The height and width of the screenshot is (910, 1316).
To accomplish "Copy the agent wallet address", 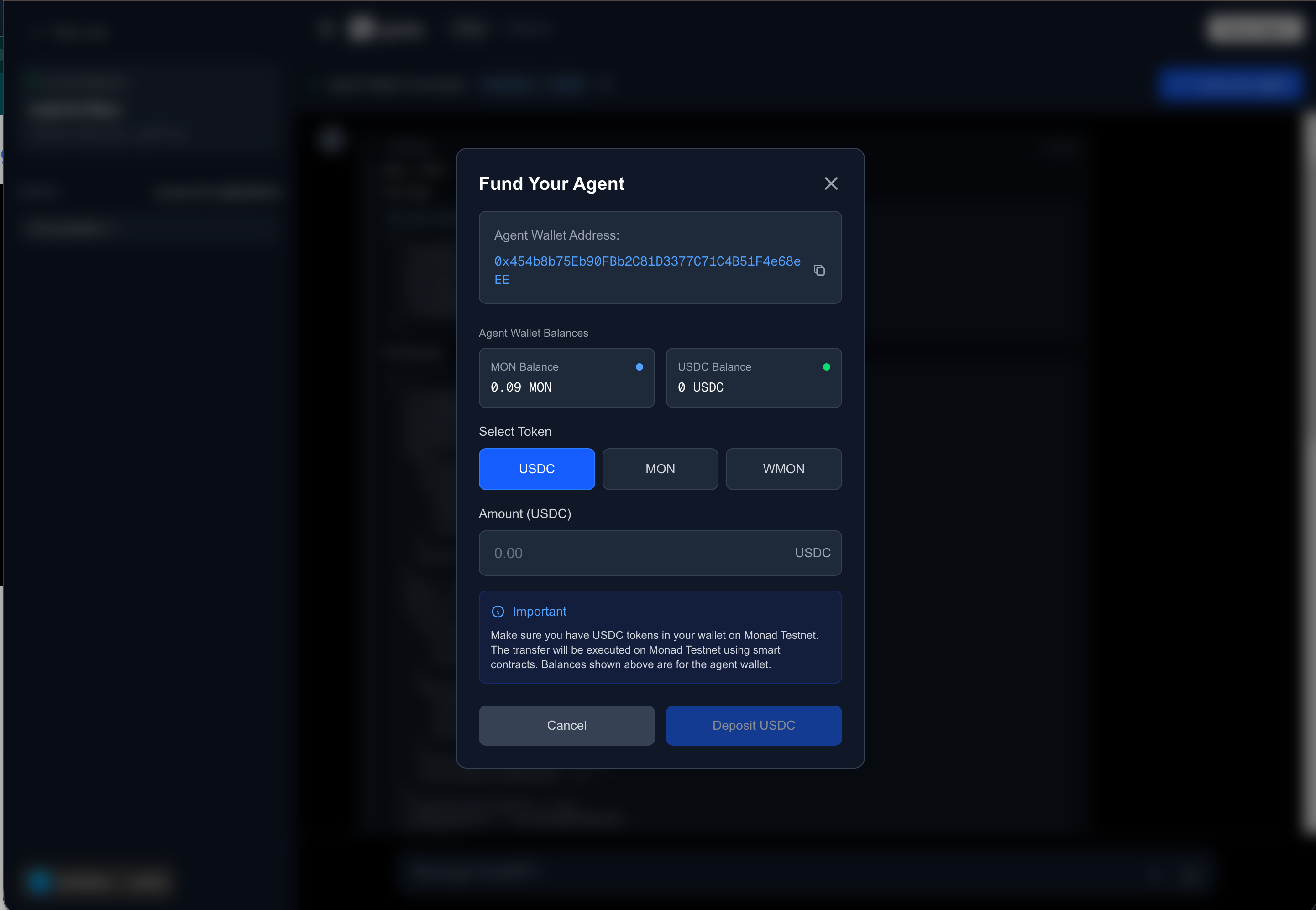I will click(819, 270).
